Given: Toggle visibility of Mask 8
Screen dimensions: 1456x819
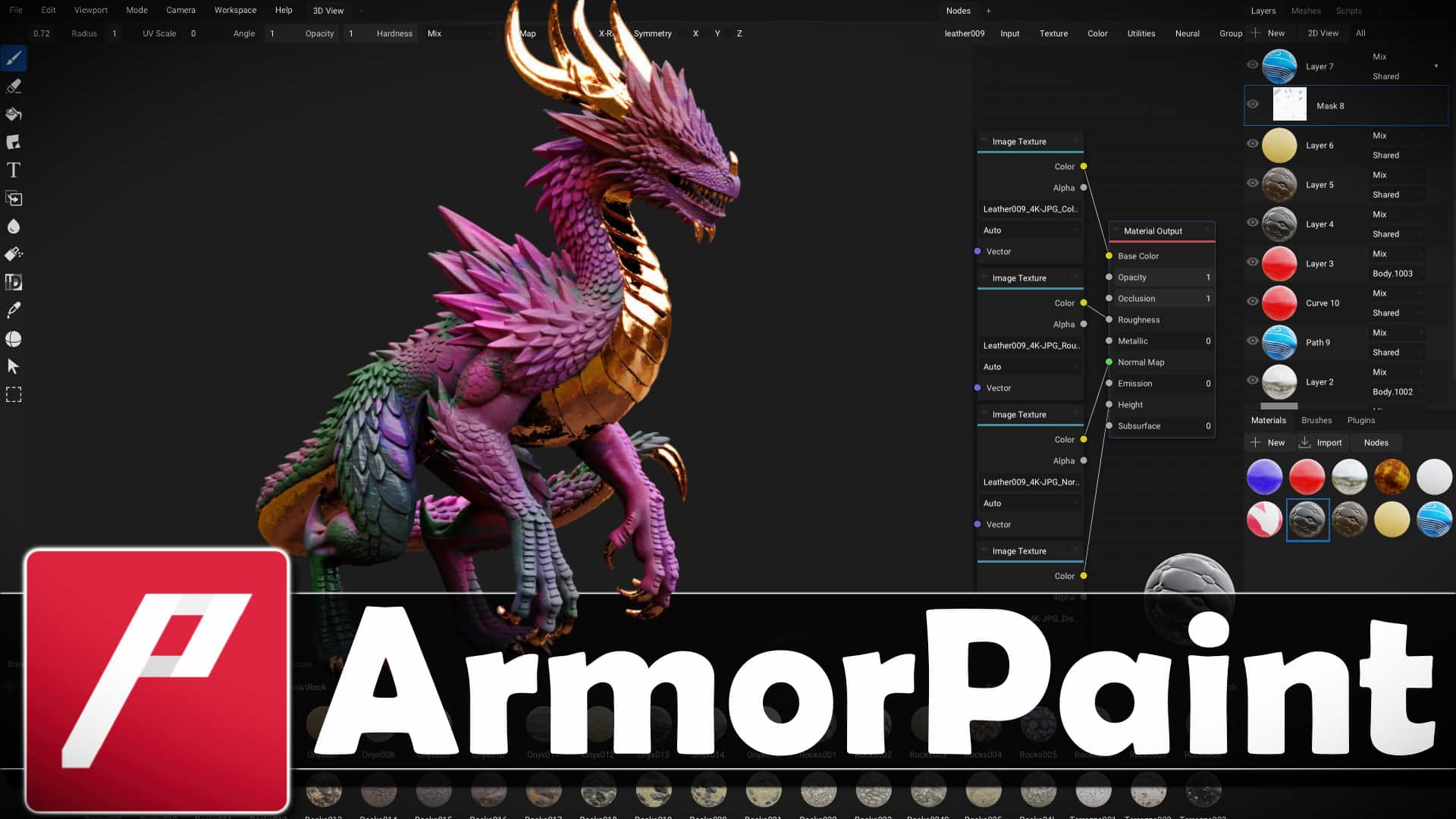Looking at the screenshot, I should point(1253,105).
